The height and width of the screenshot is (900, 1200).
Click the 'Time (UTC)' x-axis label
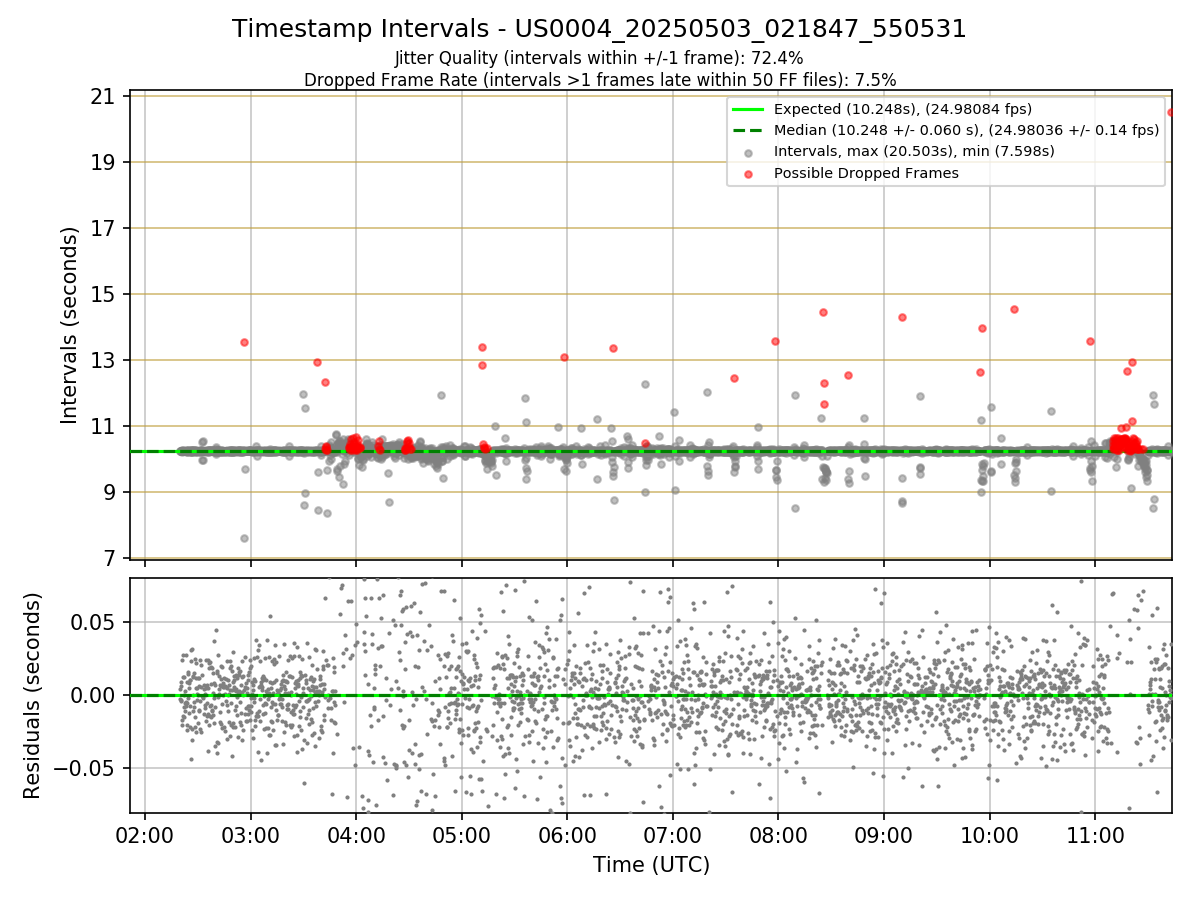(x=651, y=865)
